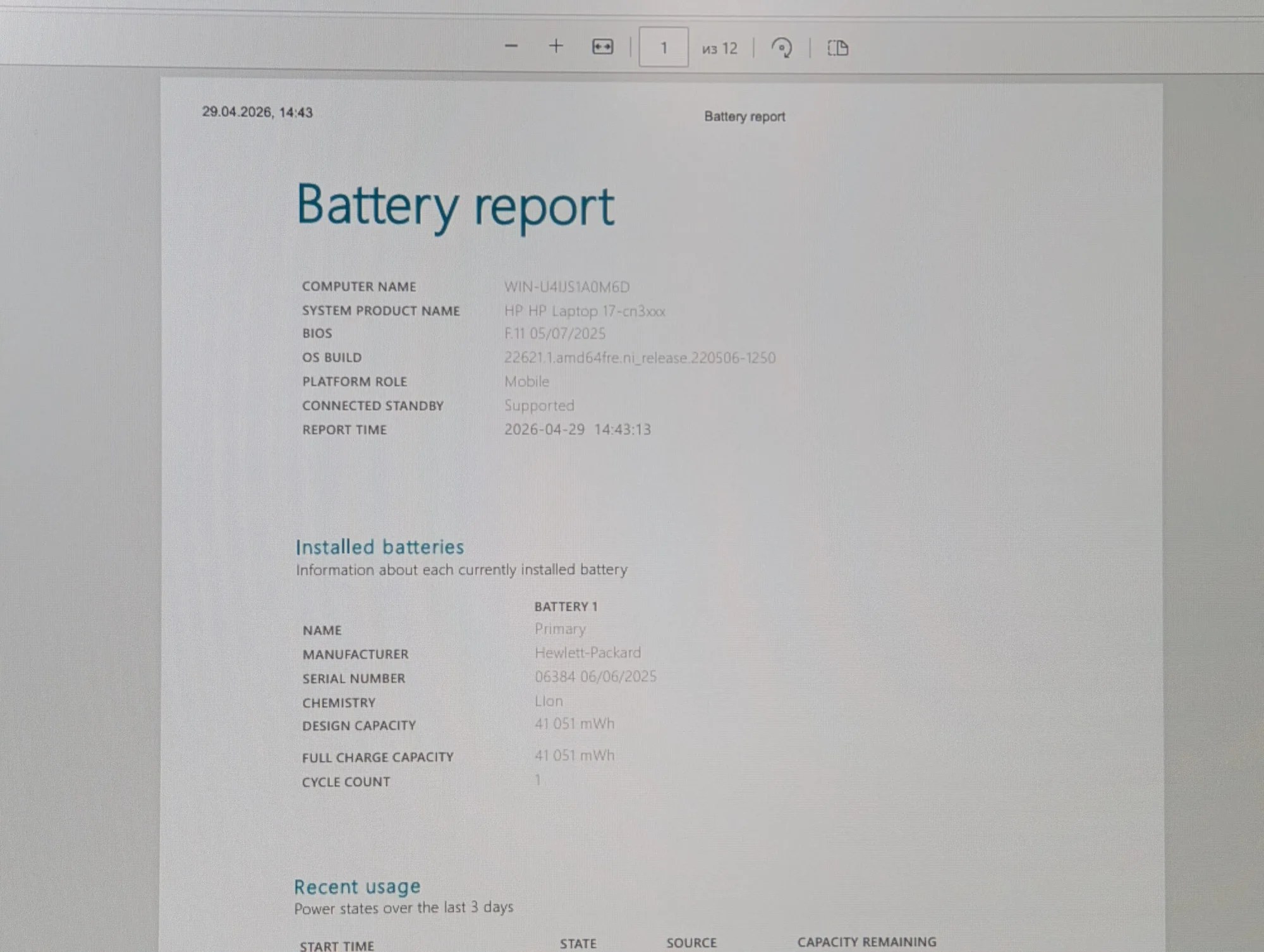
Task: Click BIOS value F.11 05/07/2025
Action: click(555, 334)
